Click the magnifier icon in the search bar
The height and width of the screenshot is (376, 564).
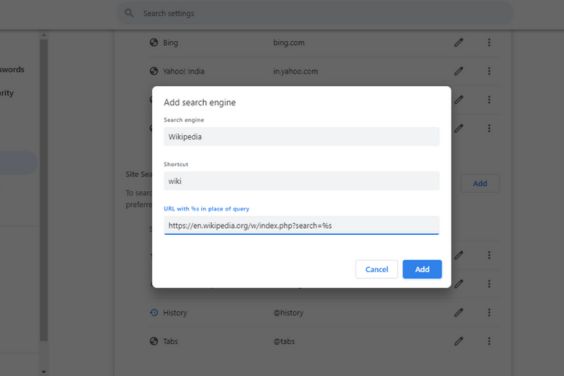tap(129, 13)
